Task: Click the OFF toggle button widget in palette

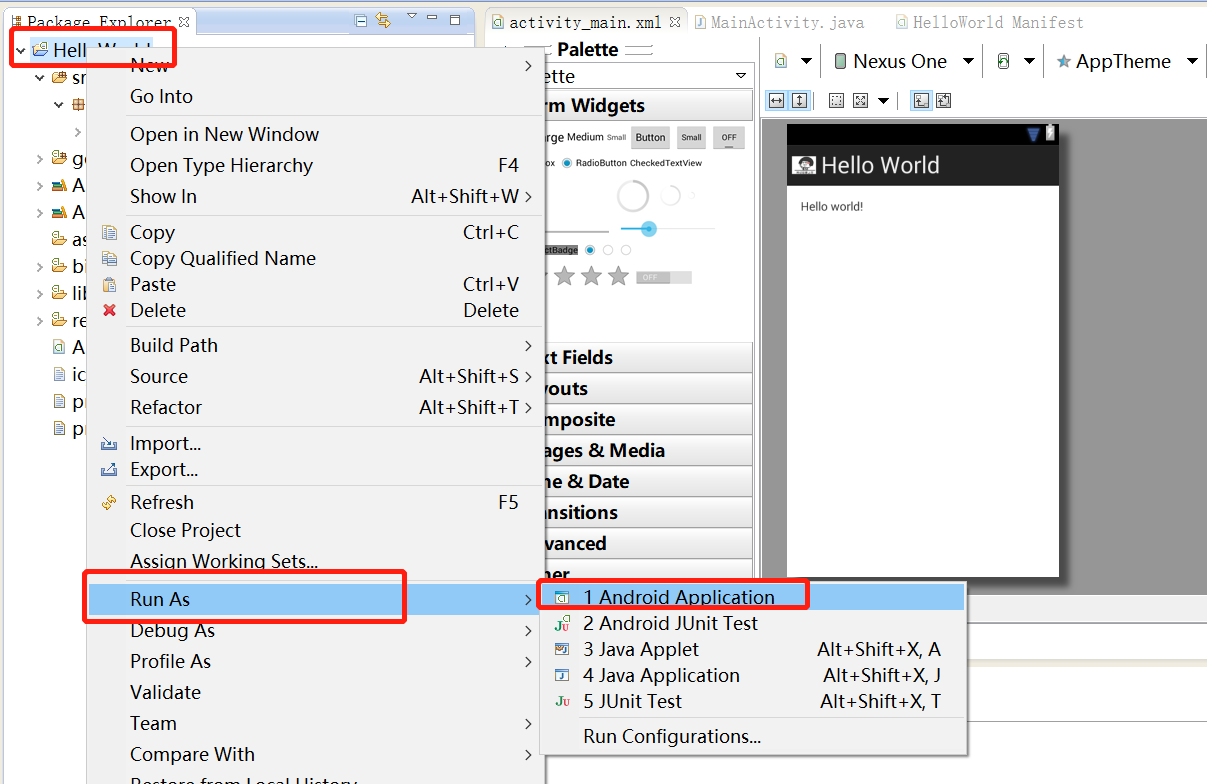Action: click(729, 138)
